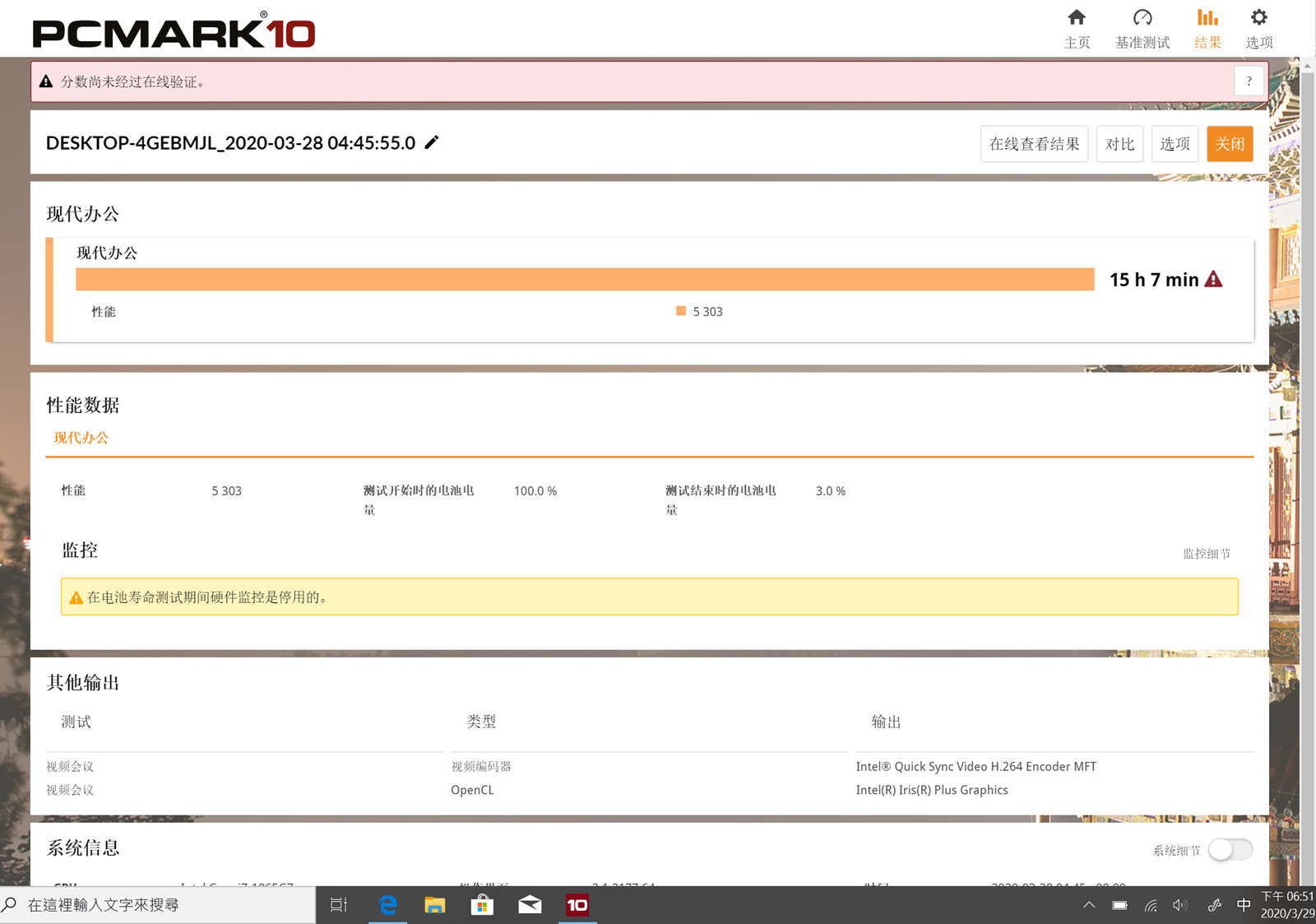Open the Benchmarks (基准测试) gauge icon
Viewport: 1316px width, 924px height.
point(1142,18)
